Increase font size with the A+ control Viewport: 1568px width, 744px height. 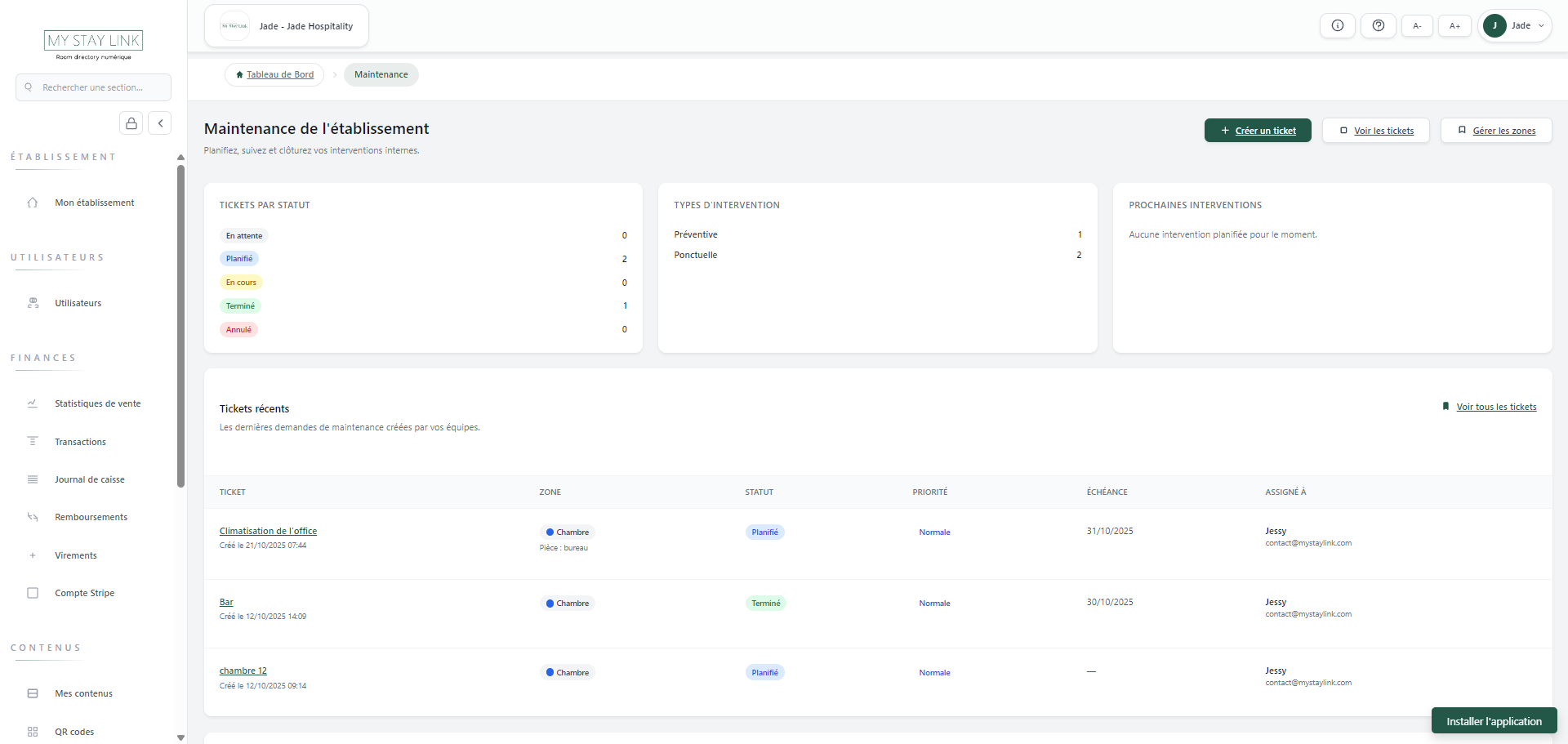[1454, 25]
